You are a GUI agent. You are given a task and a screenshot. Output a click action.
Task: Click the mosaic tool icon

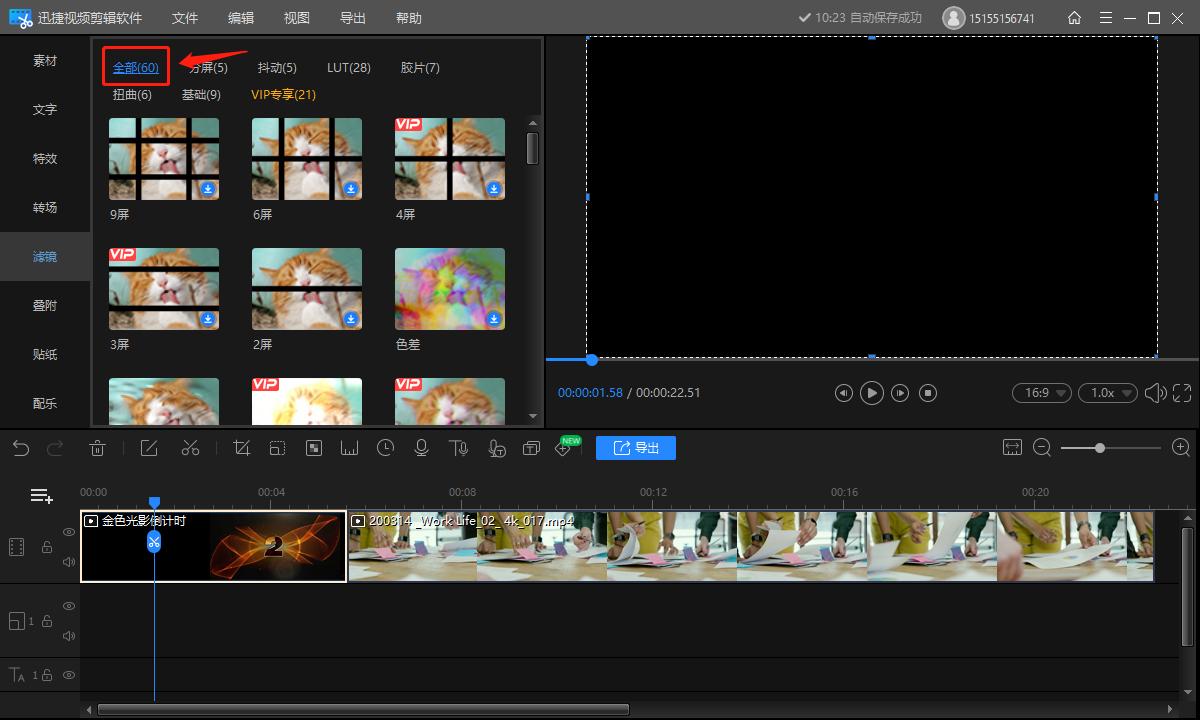(313, 448)
